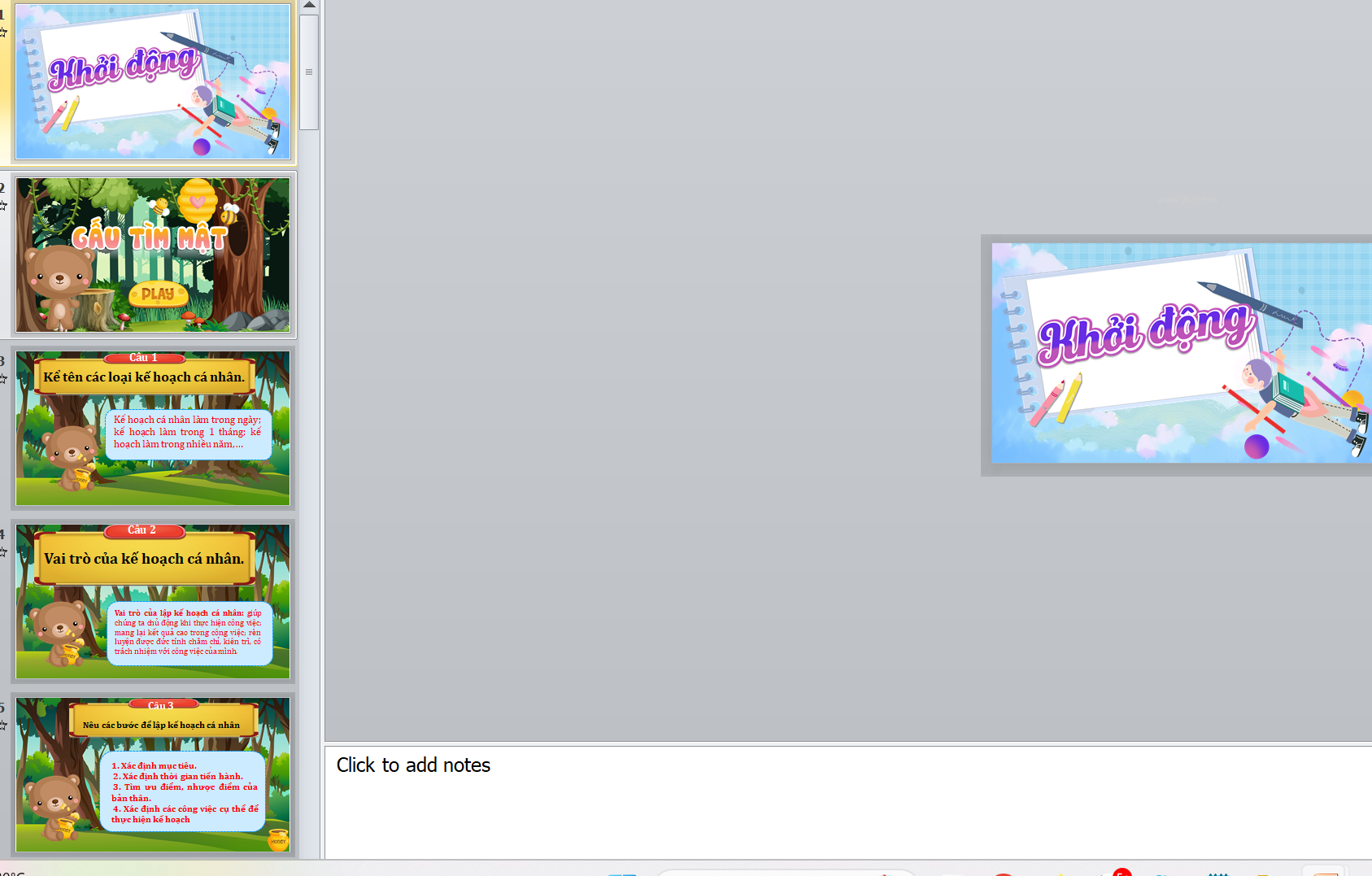Open the Câu 1 slide thumbnail
Viewport: 1372px width, 876px height.
tap(153, 428)
